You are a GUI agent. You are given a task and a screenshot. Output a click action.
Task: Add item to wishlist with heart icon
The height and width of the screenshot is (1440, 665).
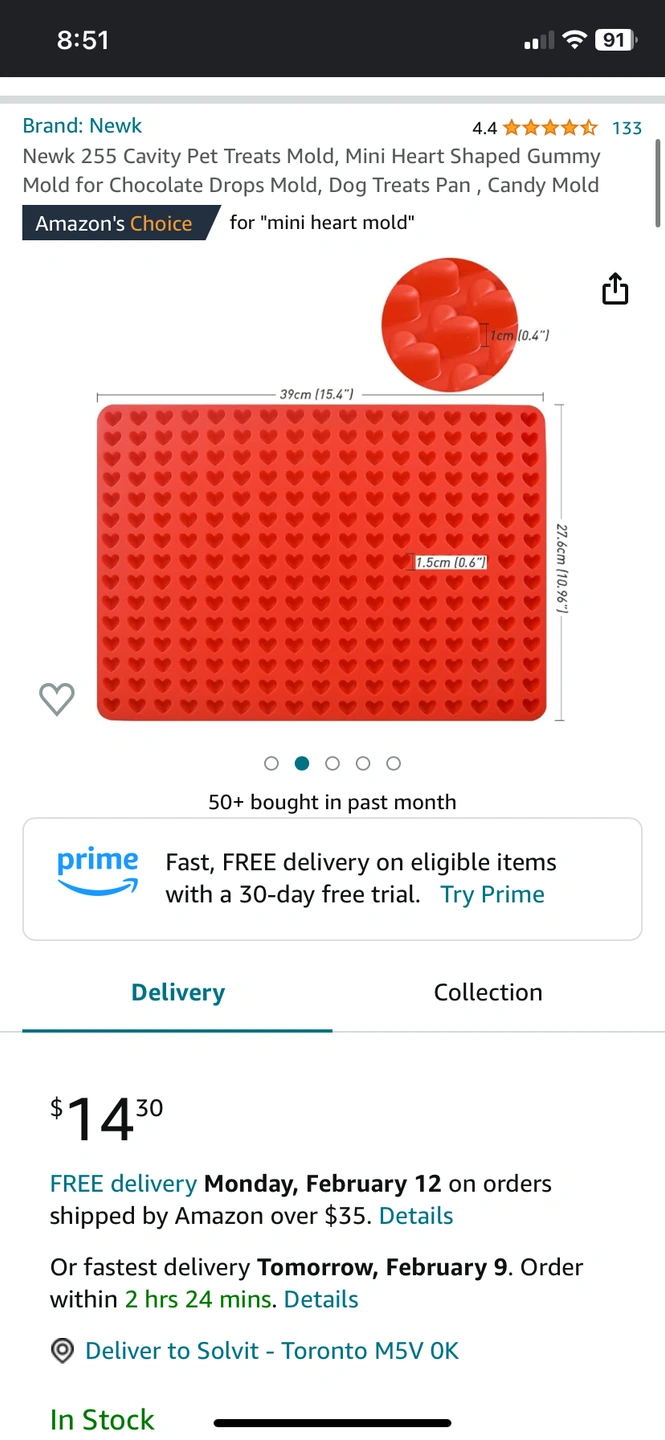click(x=57, y=699)
